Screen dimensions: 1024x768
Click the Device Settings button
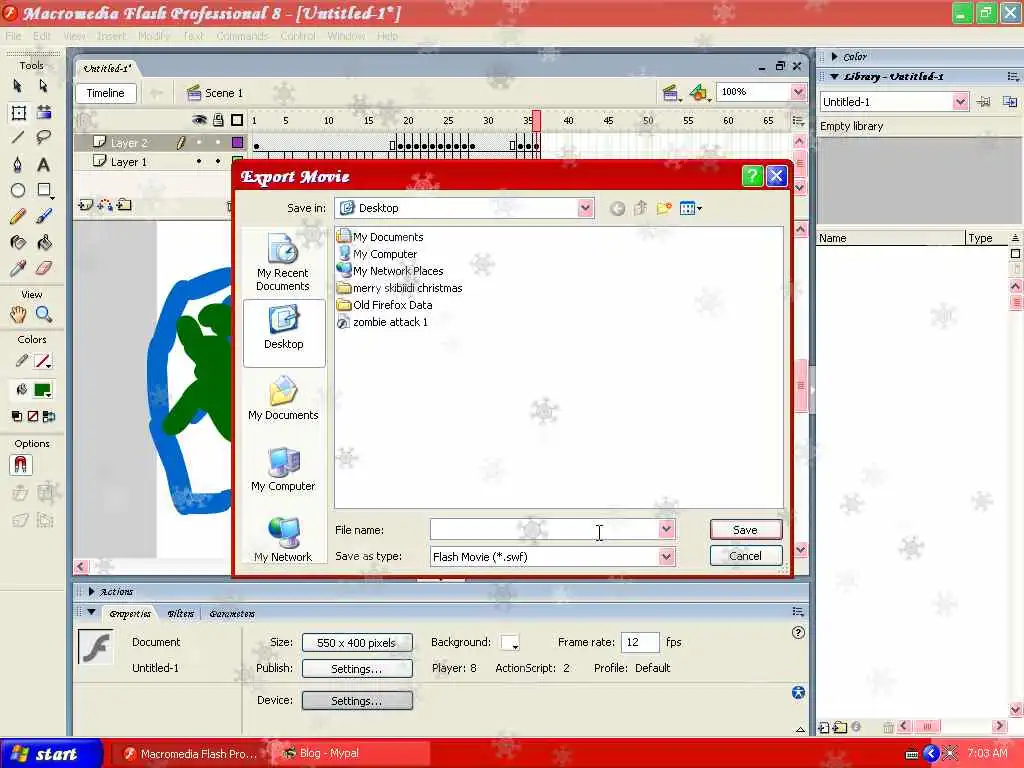[357, 701]
